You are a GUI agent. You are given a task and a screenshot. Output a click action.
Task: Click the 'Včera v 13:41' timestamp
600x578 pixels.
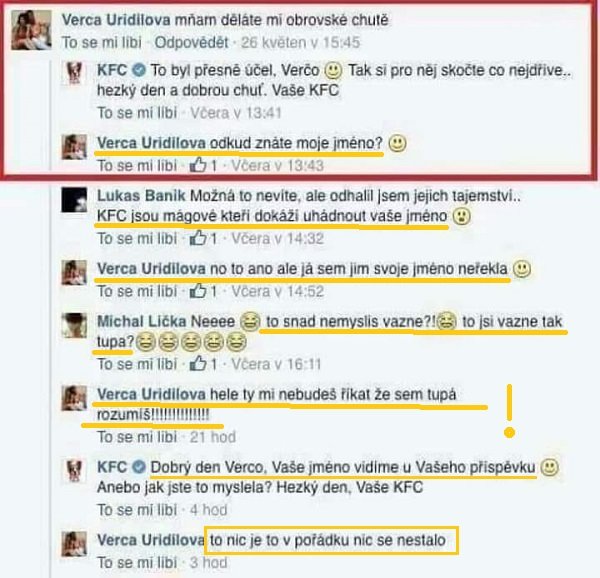tap(236, 112)
